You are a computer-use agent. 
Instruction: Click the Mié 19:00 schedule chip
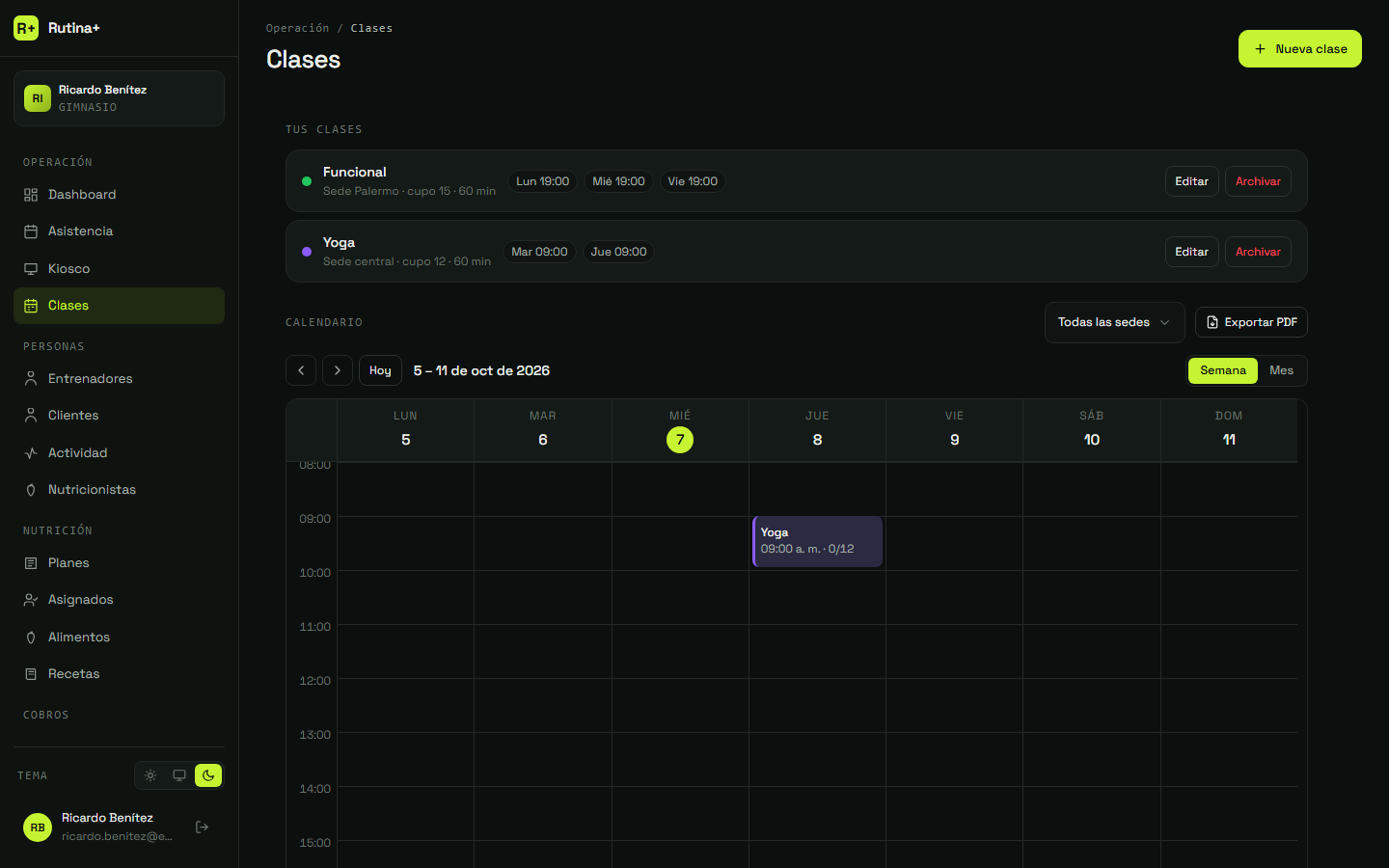pos(618,181)
